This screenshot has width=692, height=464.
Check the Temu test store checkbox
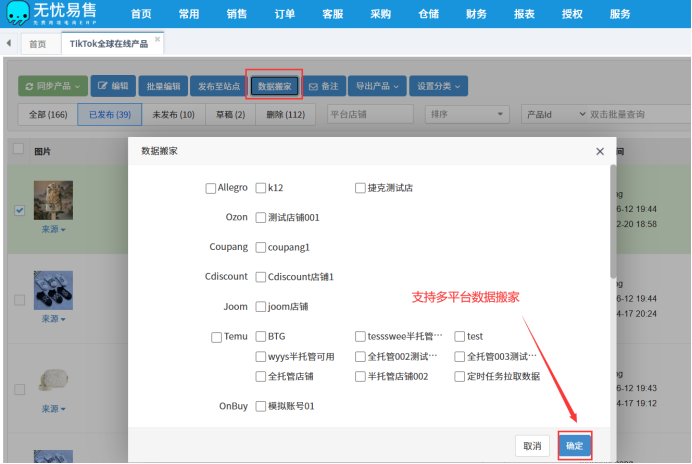(x=459, y=336)
